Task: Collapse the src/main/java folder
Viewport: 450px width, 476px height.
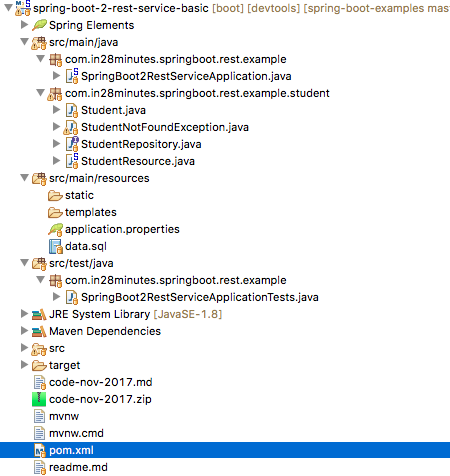Action: coord(24,42)
